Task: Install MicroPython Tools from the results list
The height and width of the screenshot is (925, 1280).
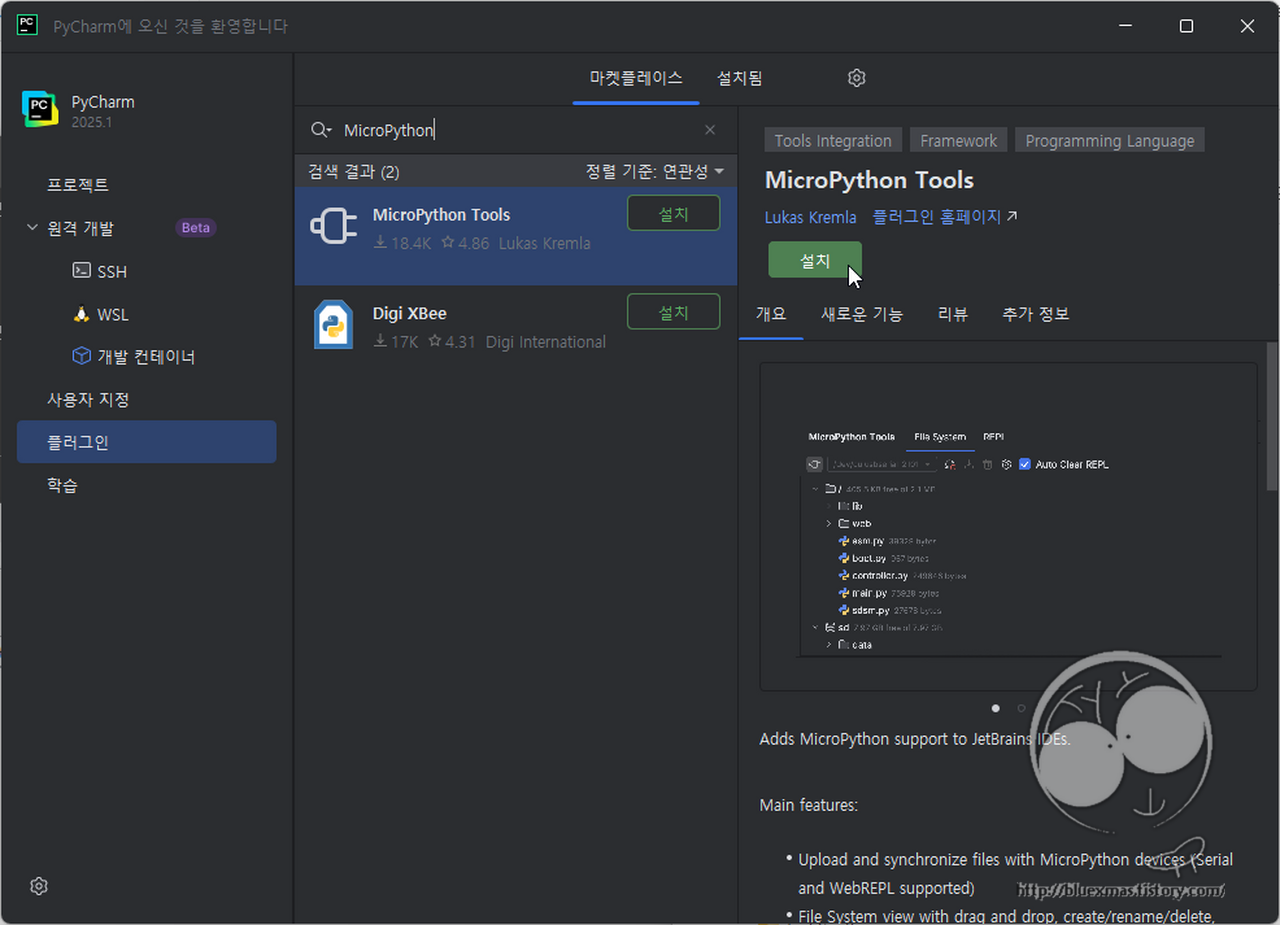Action: tap(673, 214)
